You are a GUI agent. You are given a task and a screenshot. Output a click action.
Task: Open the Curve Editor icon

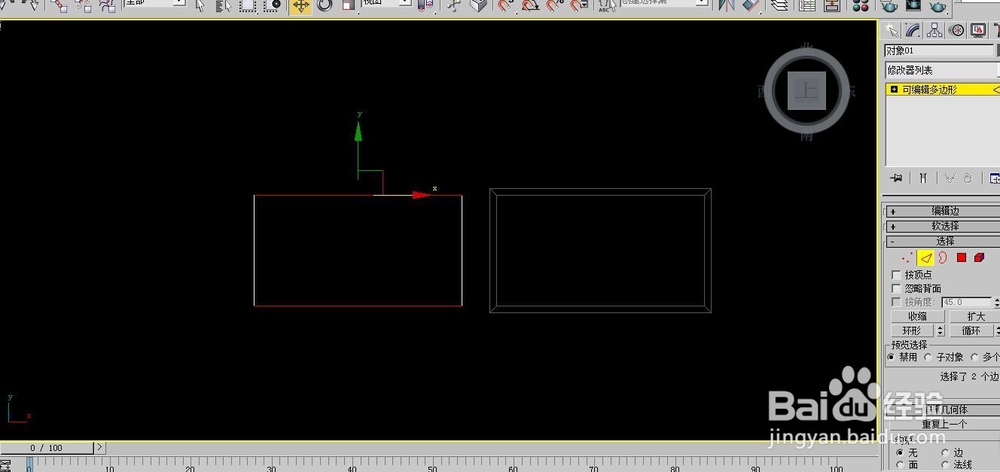tap(807, 6)
